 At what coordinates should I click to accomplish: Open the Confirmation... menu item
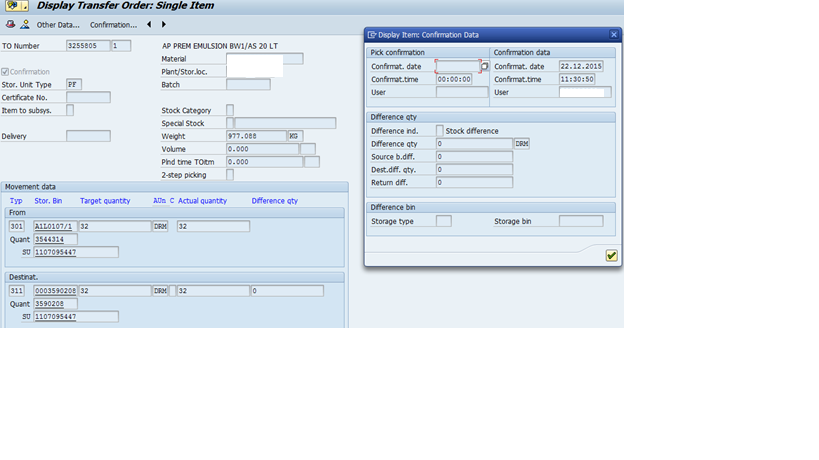pyautogui.click(x=114, y=24)
